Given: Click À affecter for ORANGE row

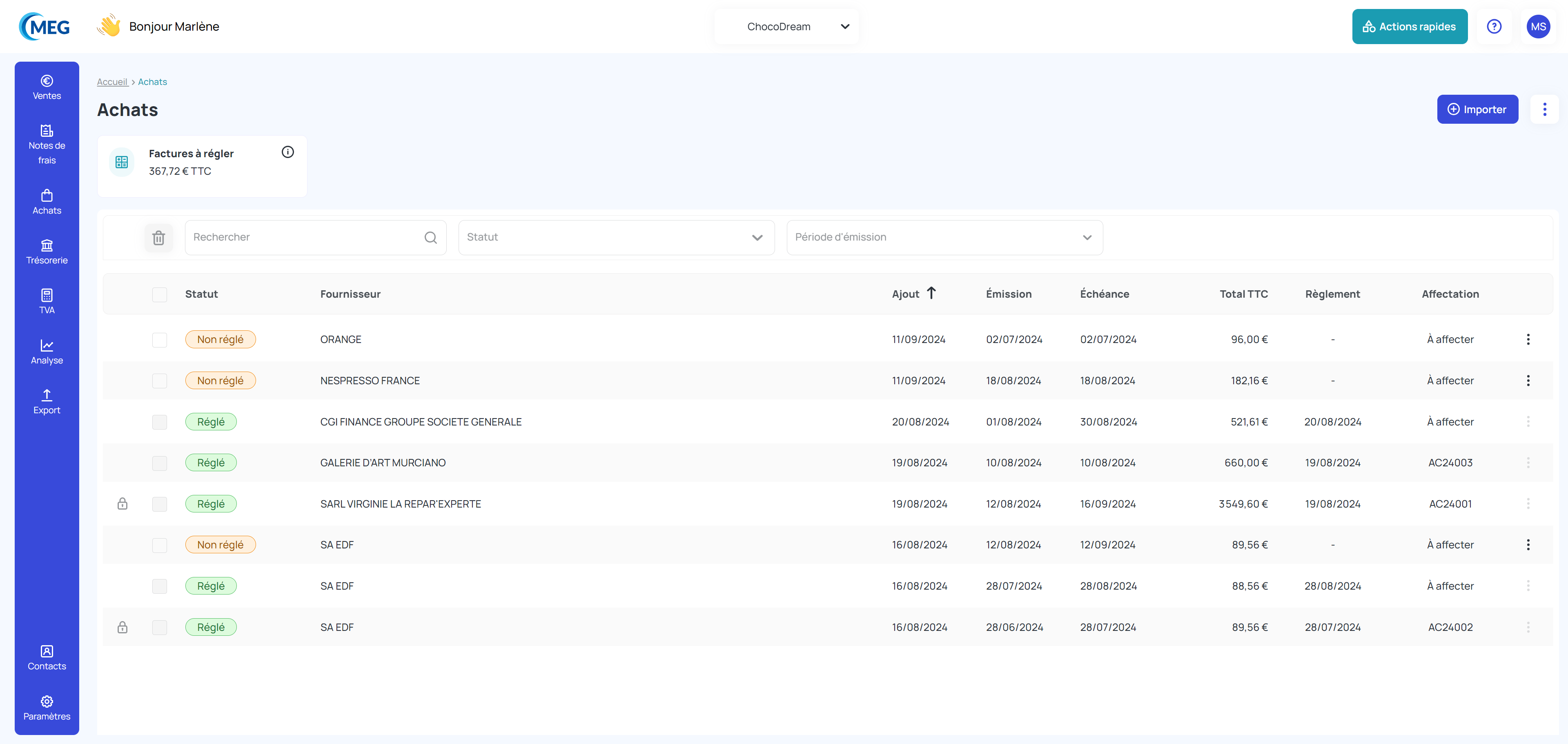Looking at the screenshot, I should point(1450,339).
